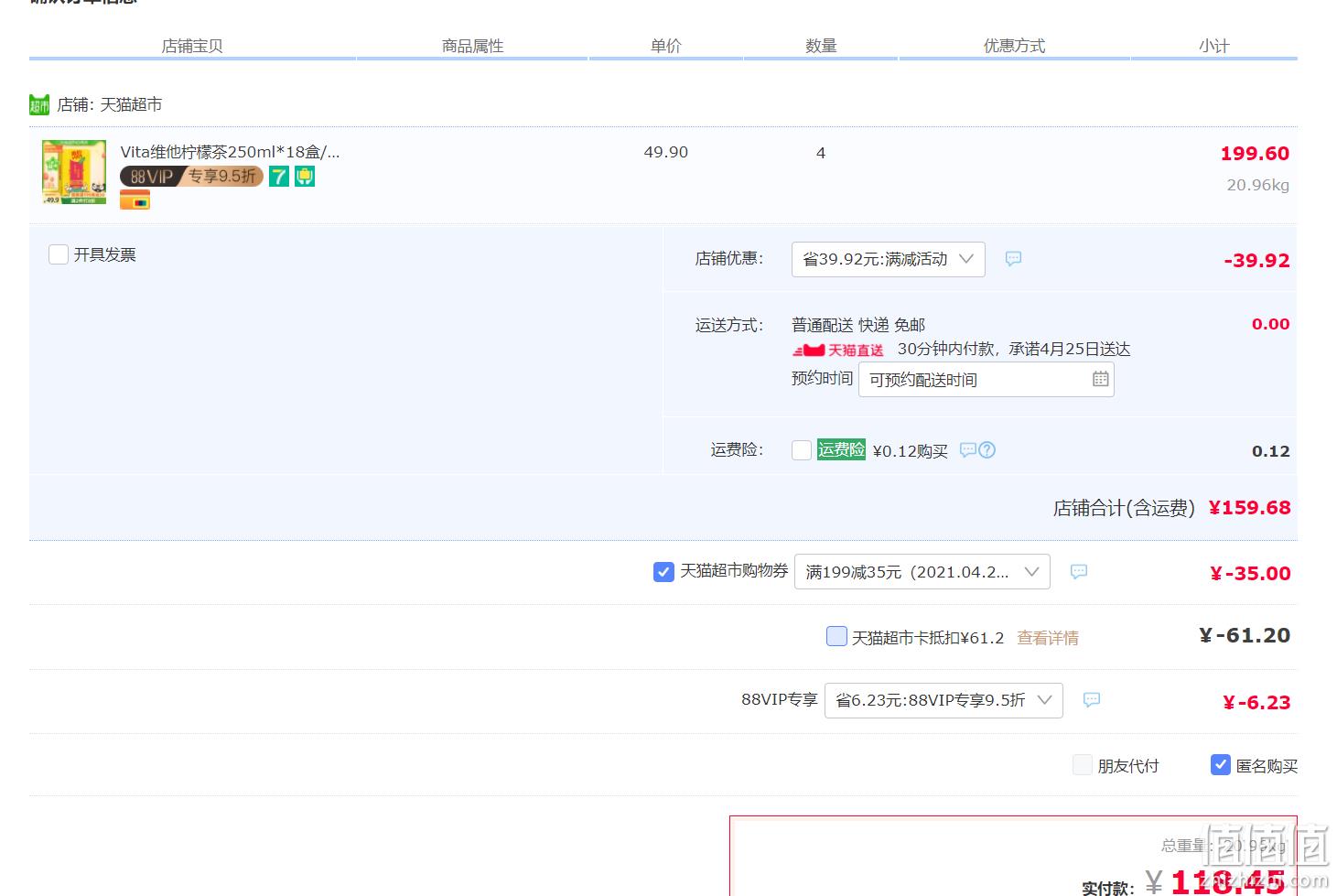Click the green 超市 store icon

pos(39,105)
